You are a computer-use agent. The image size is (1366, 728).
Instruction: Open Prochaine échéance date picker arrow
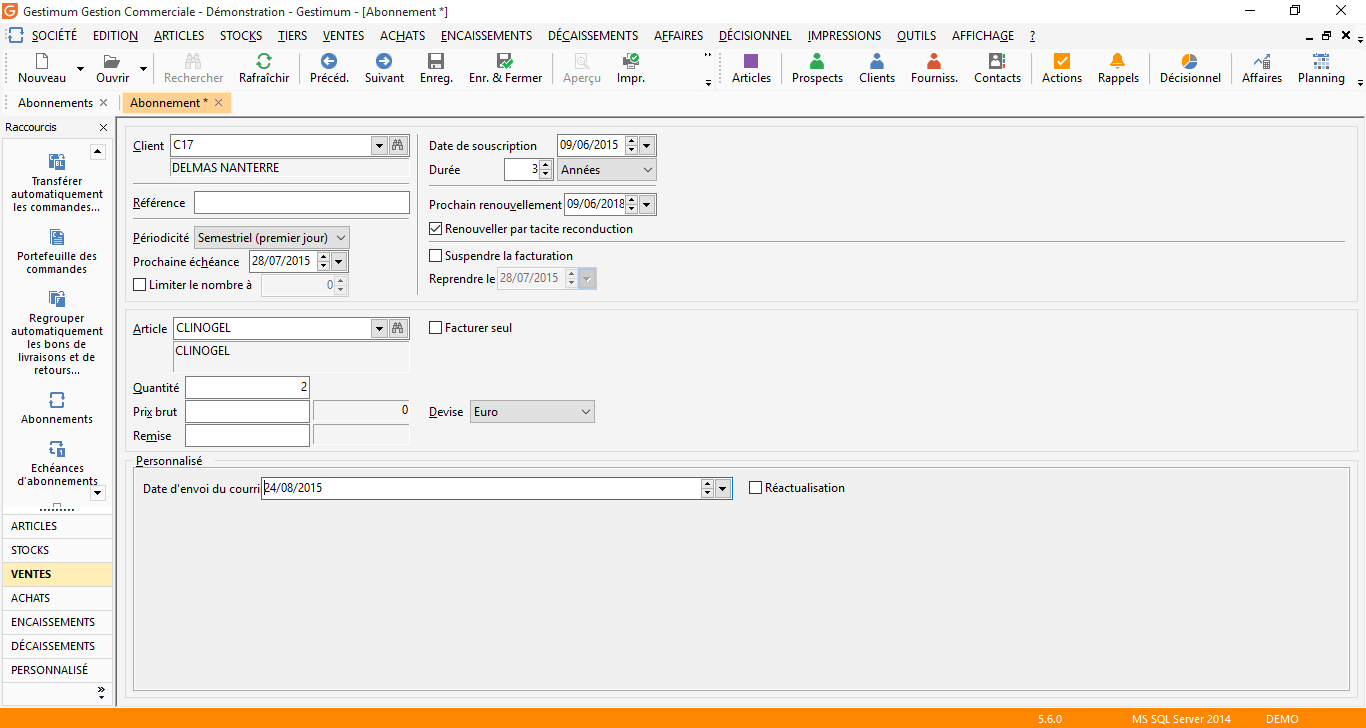(339, 262)
